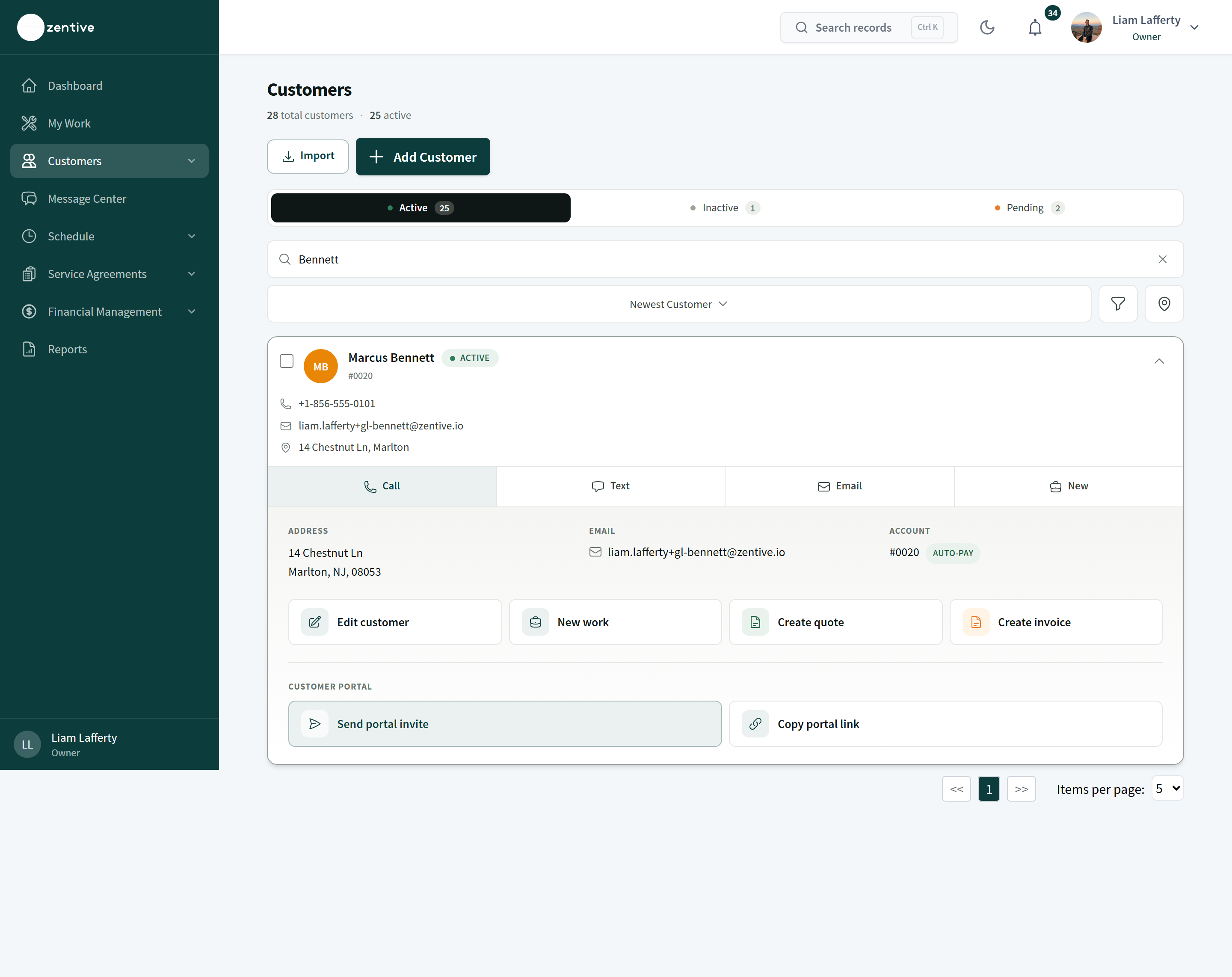Click the Reports document icon
This screenshot has width=1232, height=977.
pyautogui.click(x=29, y=349)
